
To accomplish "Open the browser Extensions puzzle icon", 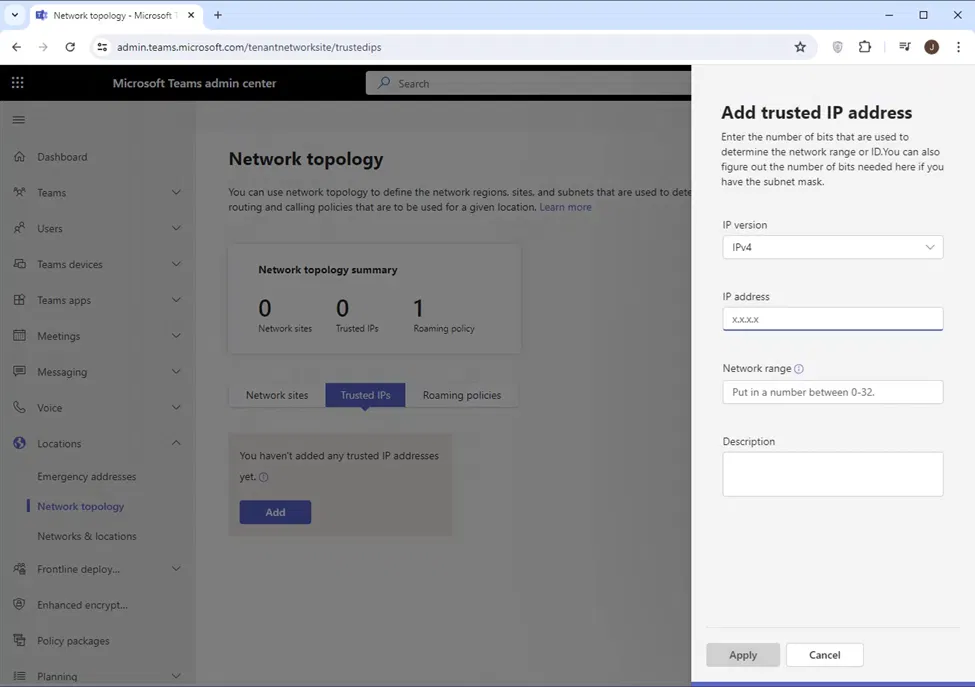I will (865, 47).
